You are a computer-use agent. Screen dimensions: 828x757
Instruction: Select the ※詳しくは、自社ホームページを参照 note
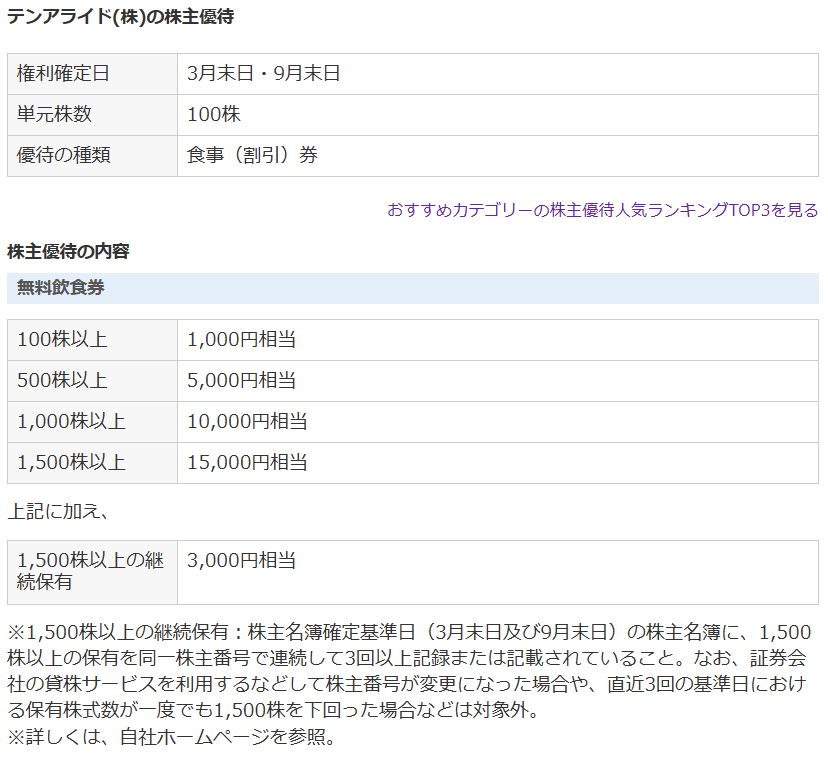tap(172, 736)
